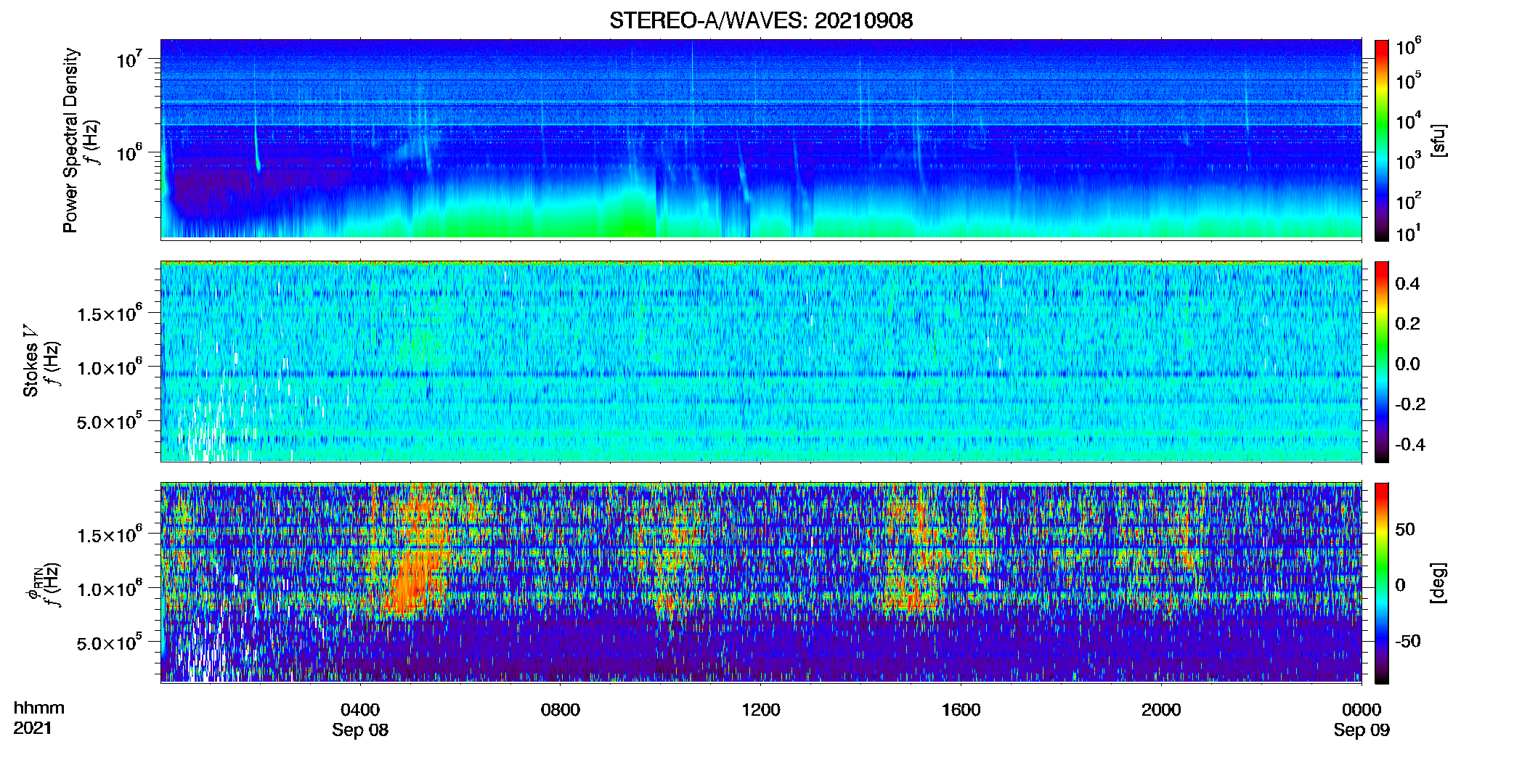
Task: Select 1.0×10^6 tick in Stokes V panel
Action: [x=110, y=367]
